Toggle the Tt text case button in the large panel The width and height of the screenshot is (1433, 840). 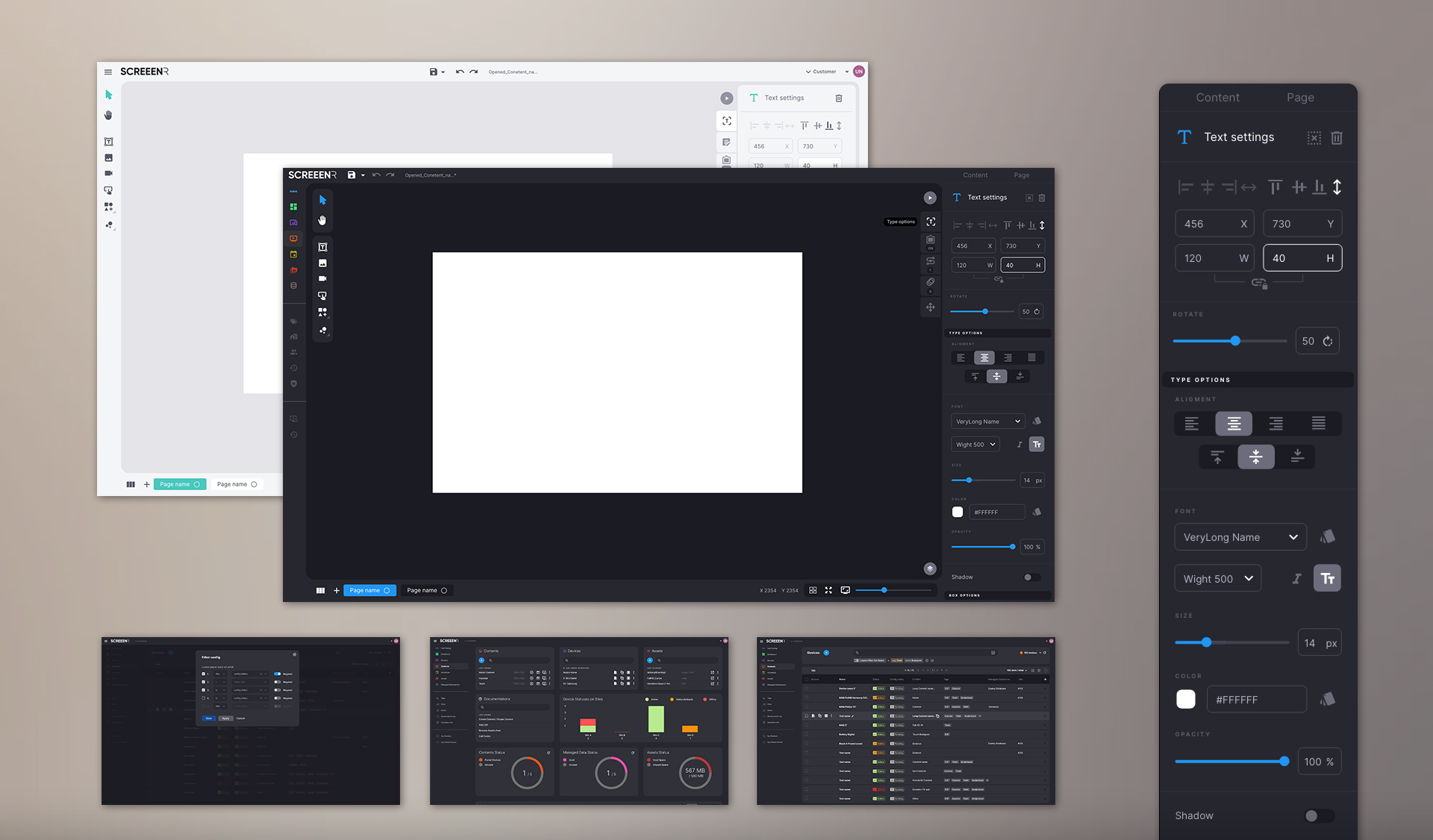[1327, 578]
